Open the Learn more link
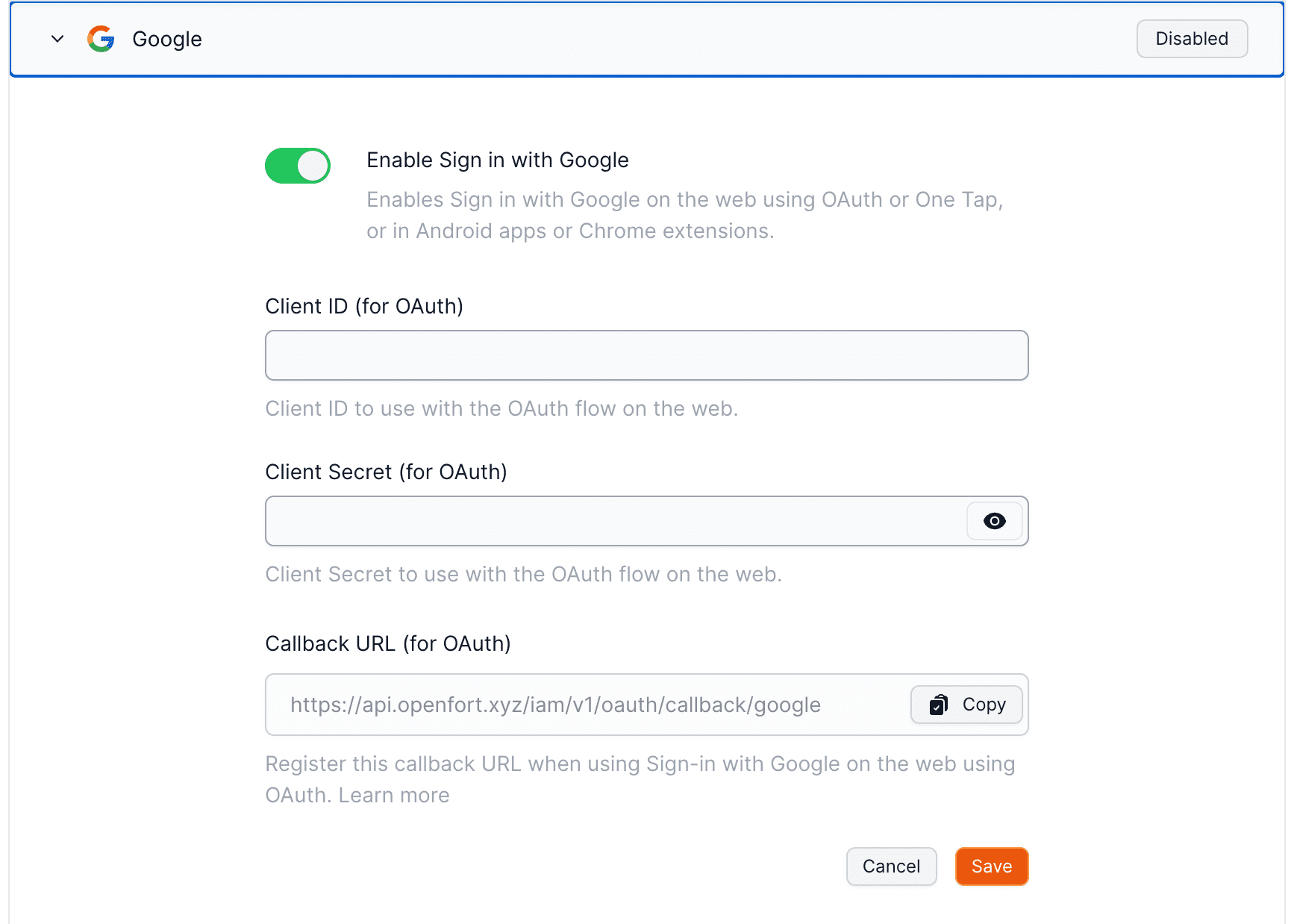 [394, 796]
